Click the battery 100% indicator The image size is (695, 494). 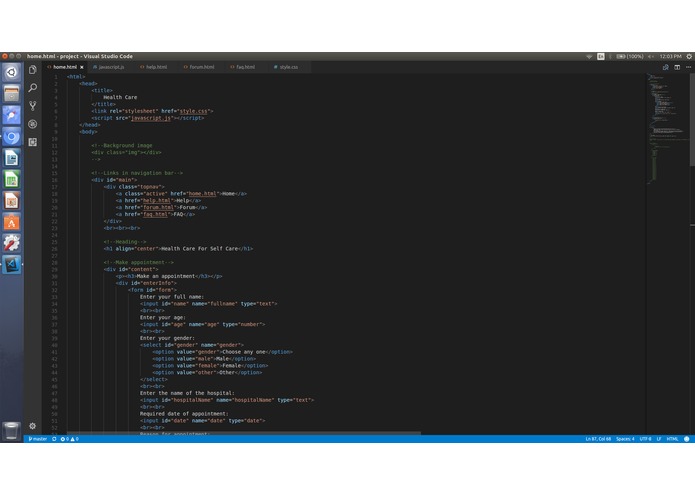630,57
